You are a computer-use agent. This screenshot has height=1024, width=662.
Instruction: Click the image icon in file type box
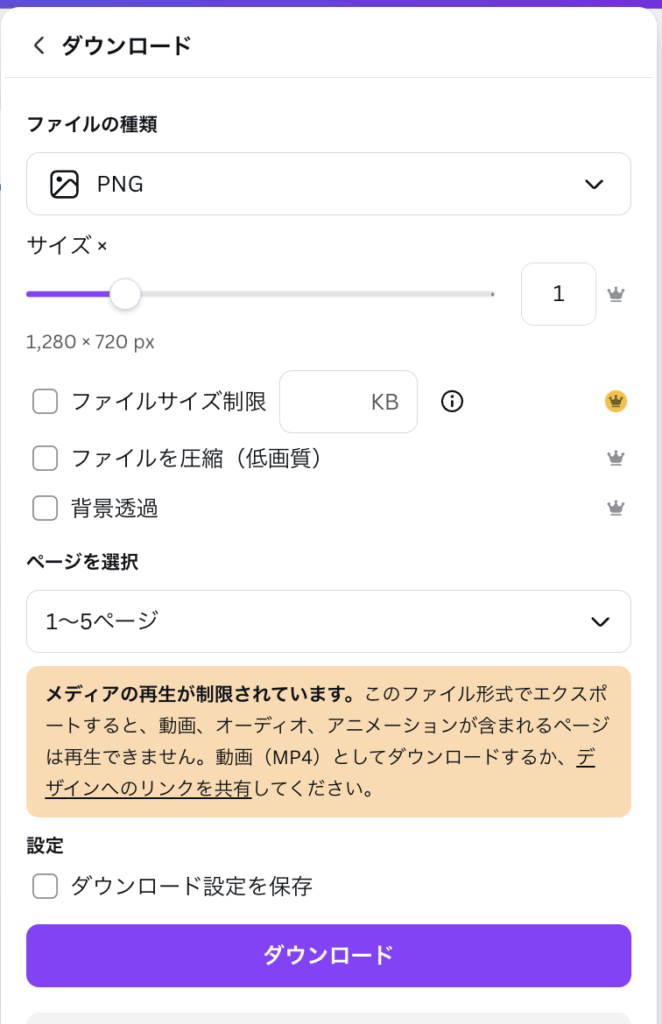pyautogui.click(x=64, y=184)
